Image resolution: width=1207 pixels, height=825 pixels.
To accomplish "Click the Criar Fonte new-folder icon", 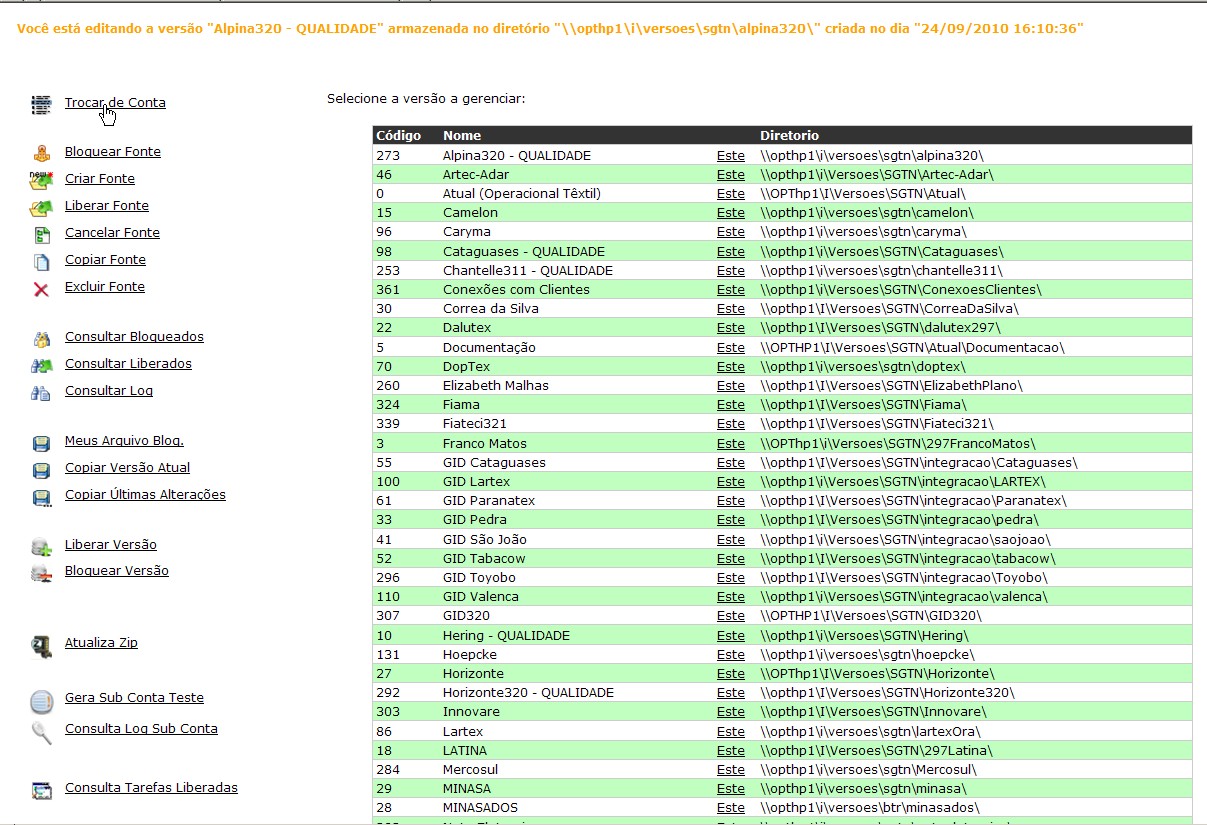I will click(x=41, y=180).
